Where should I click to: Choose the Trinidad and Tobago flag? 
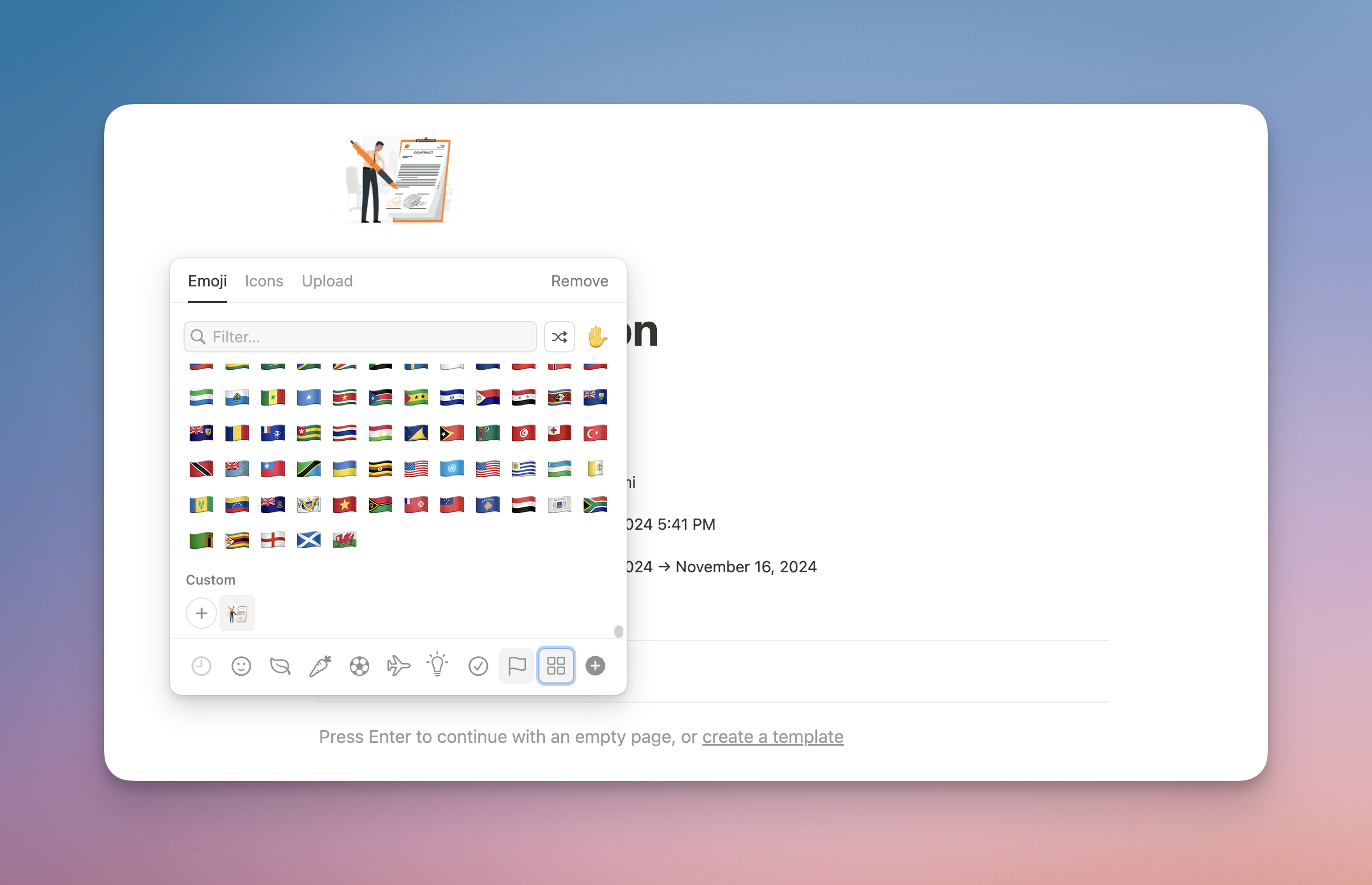[x=201, y=469]
